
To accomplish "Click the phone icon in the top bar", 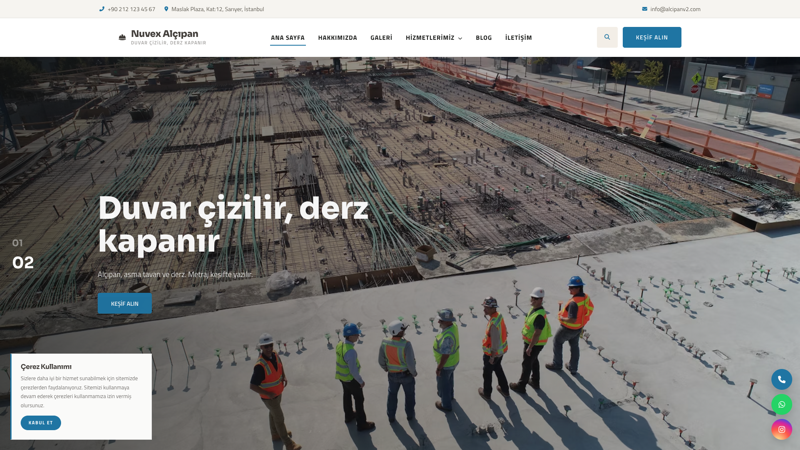I will (102, 9).
